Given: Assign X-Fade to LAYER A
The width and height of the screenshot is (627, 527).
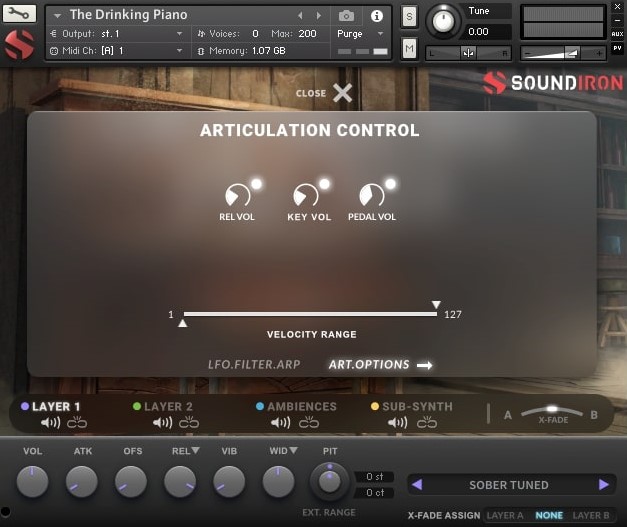Looking at the screenshot, I should [505, 515].
